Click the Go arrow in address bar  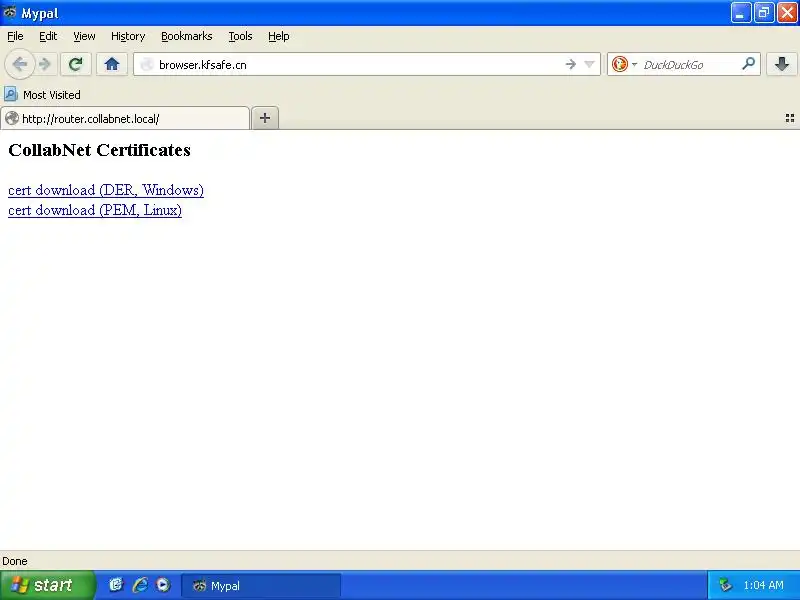570,64
